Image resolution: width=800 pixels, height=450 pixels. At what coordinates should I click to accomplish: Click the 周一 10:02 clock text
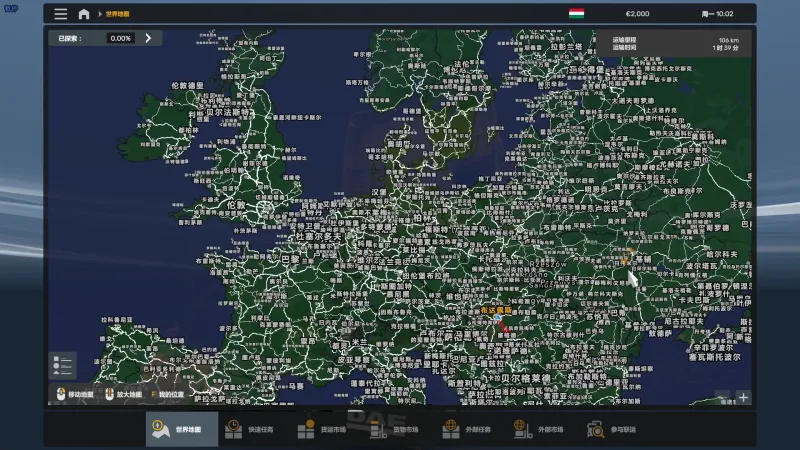pyautogui.click(x=717, y=14)
